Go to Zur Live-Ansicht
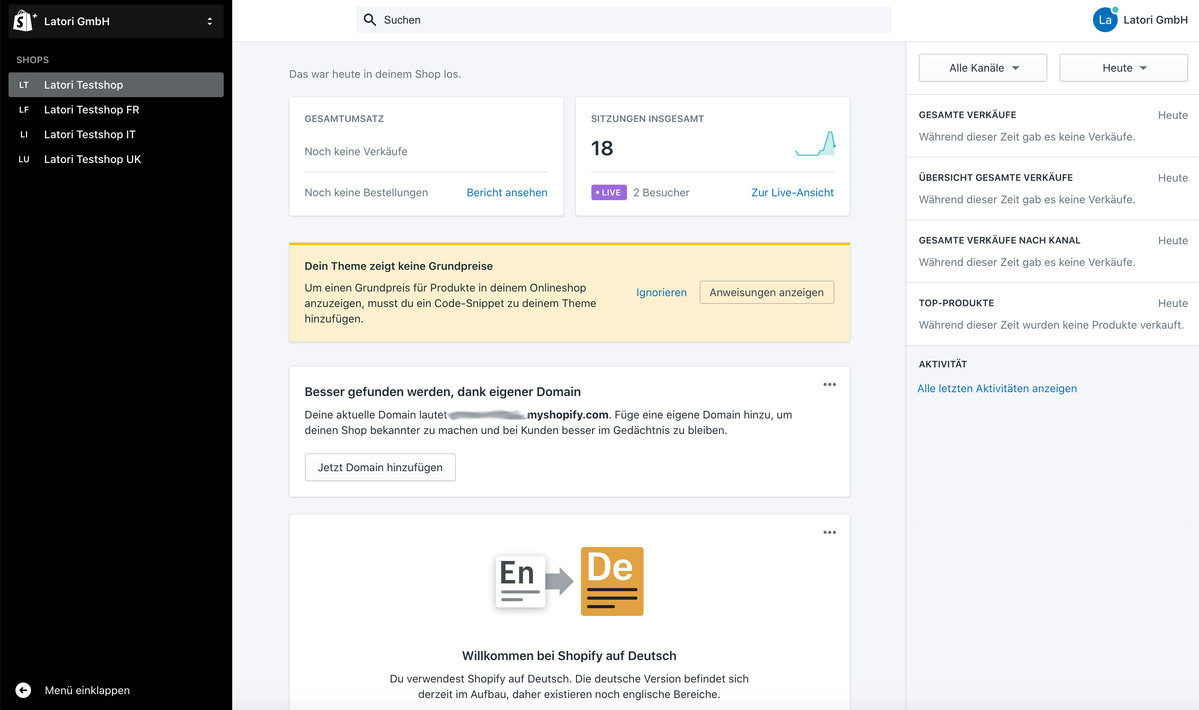Viewport: 1199px width, 710px height. (792, 193)
